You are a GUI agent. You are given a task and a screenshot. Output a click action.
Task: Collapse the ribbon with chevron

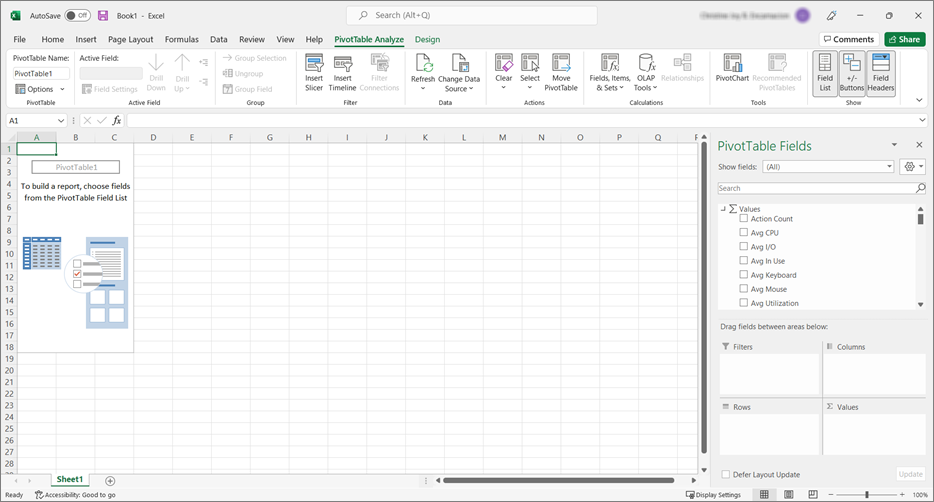919,100
